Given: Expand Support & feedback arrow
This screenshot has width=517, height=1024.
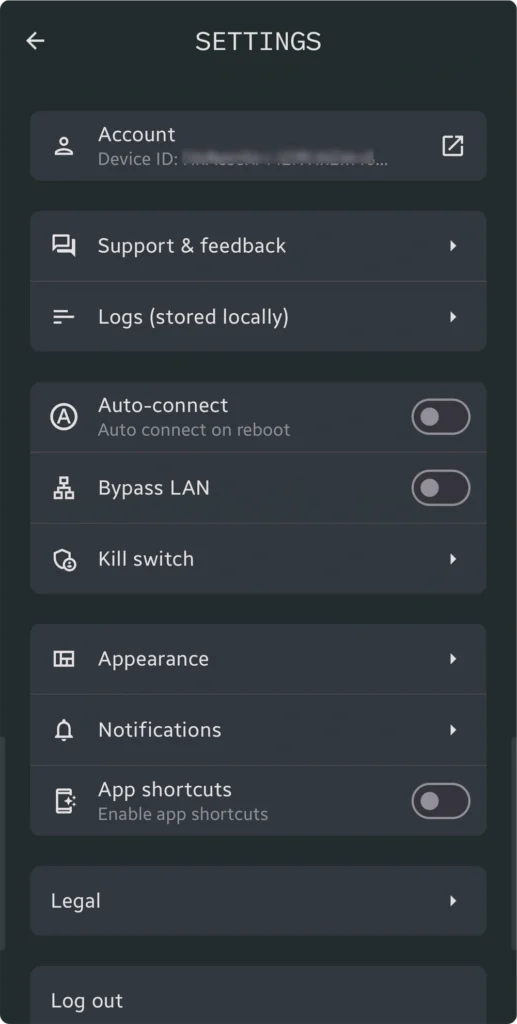Looking at the screenshot, I should point(453,246).
